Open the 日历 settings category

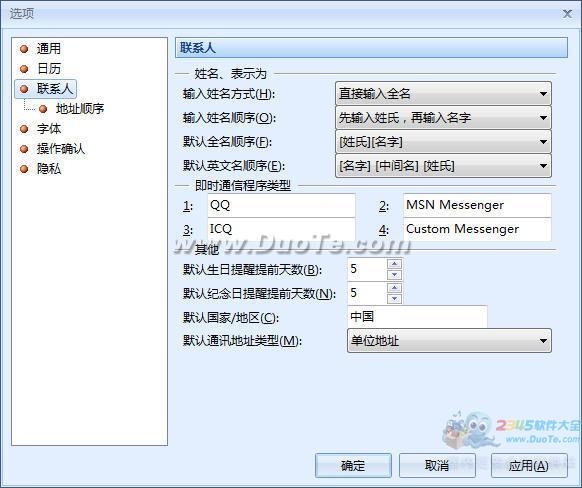pos(49,69)
